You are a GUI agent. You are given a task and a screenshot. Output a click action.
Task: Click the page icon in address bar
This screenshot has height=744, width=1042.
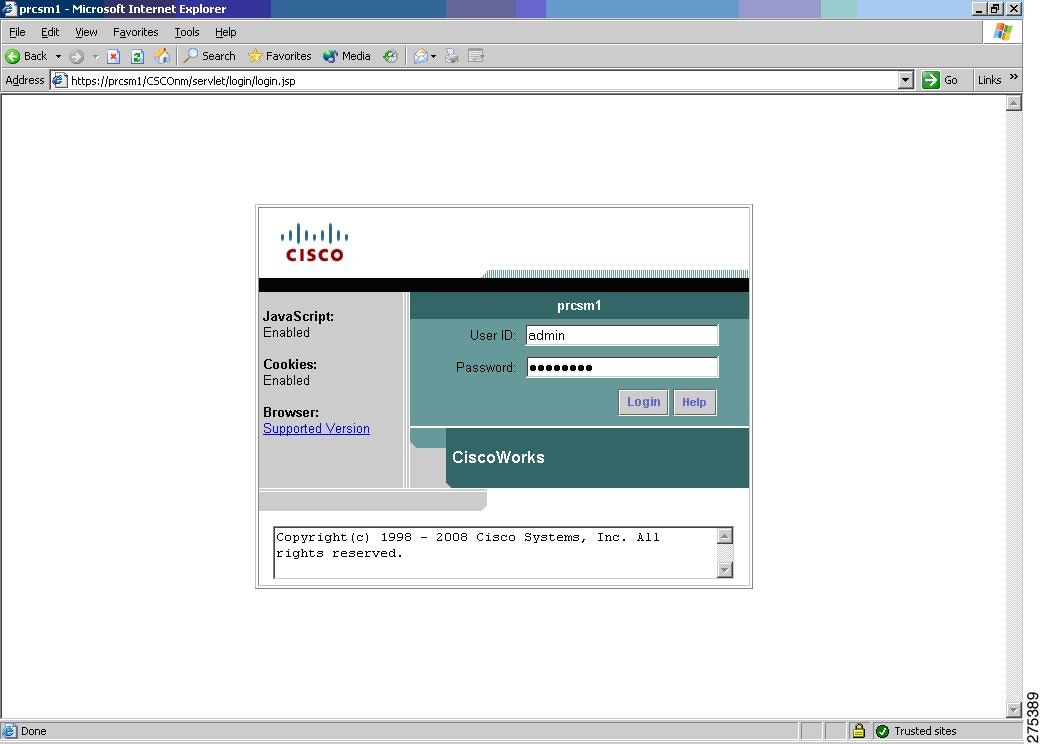click(x=60, y=80)
